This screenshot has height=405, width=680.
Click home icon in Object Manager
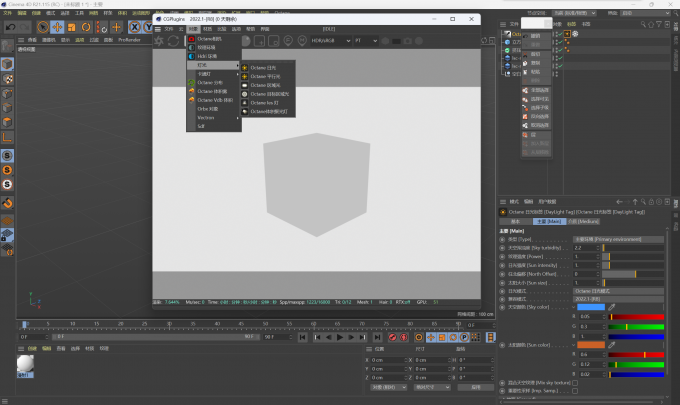pos(651,24)
